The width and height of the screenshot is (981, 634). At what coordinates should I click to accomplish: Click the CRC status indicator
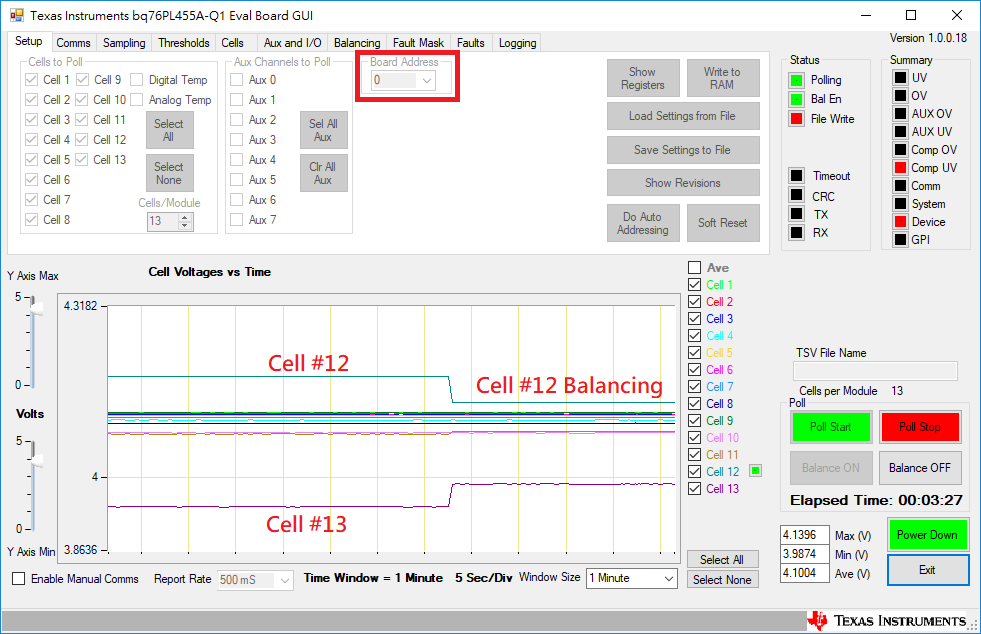point(796,195)
